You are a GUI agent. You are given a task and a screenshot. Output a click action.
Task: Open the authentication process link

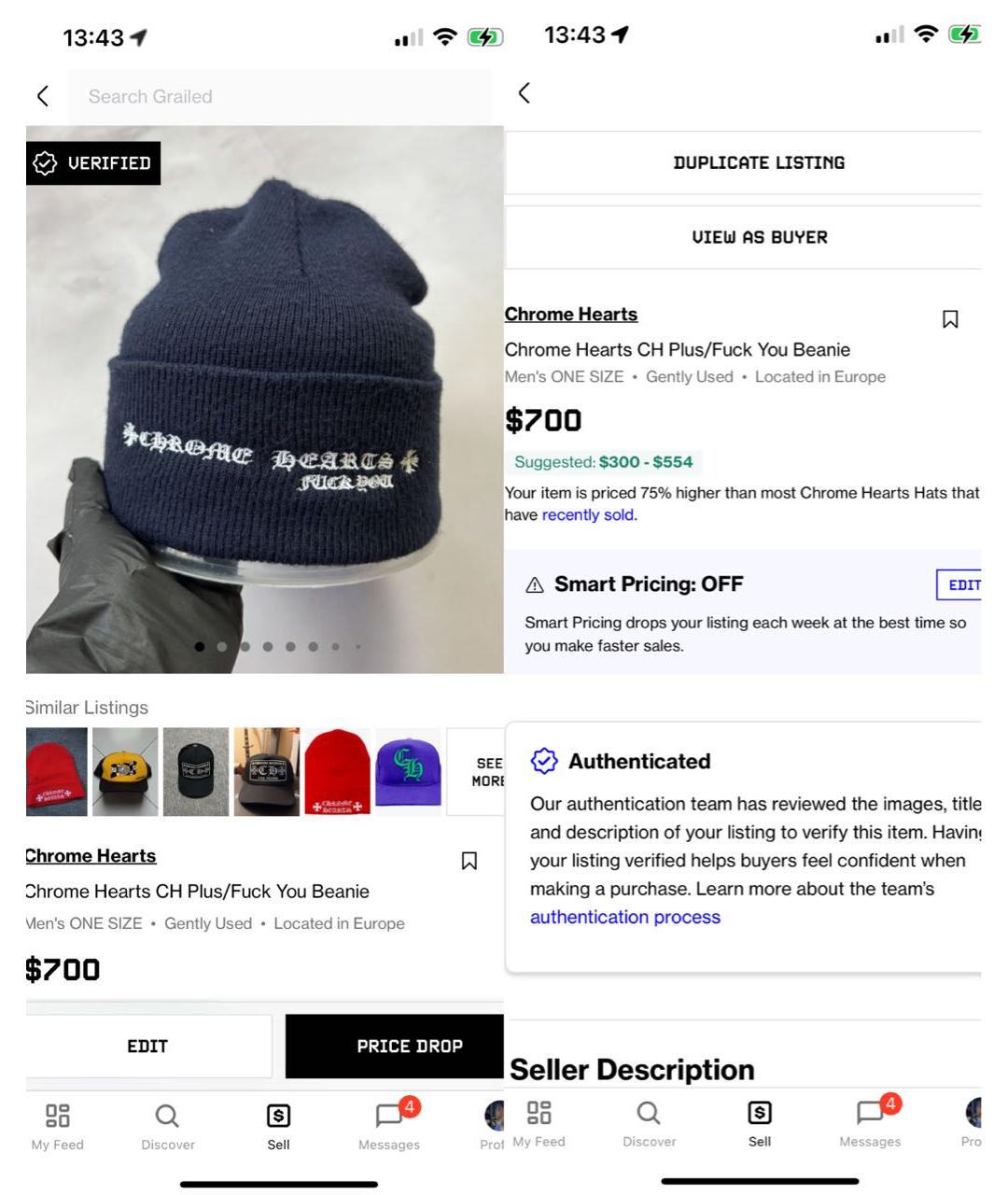[625, 917]
